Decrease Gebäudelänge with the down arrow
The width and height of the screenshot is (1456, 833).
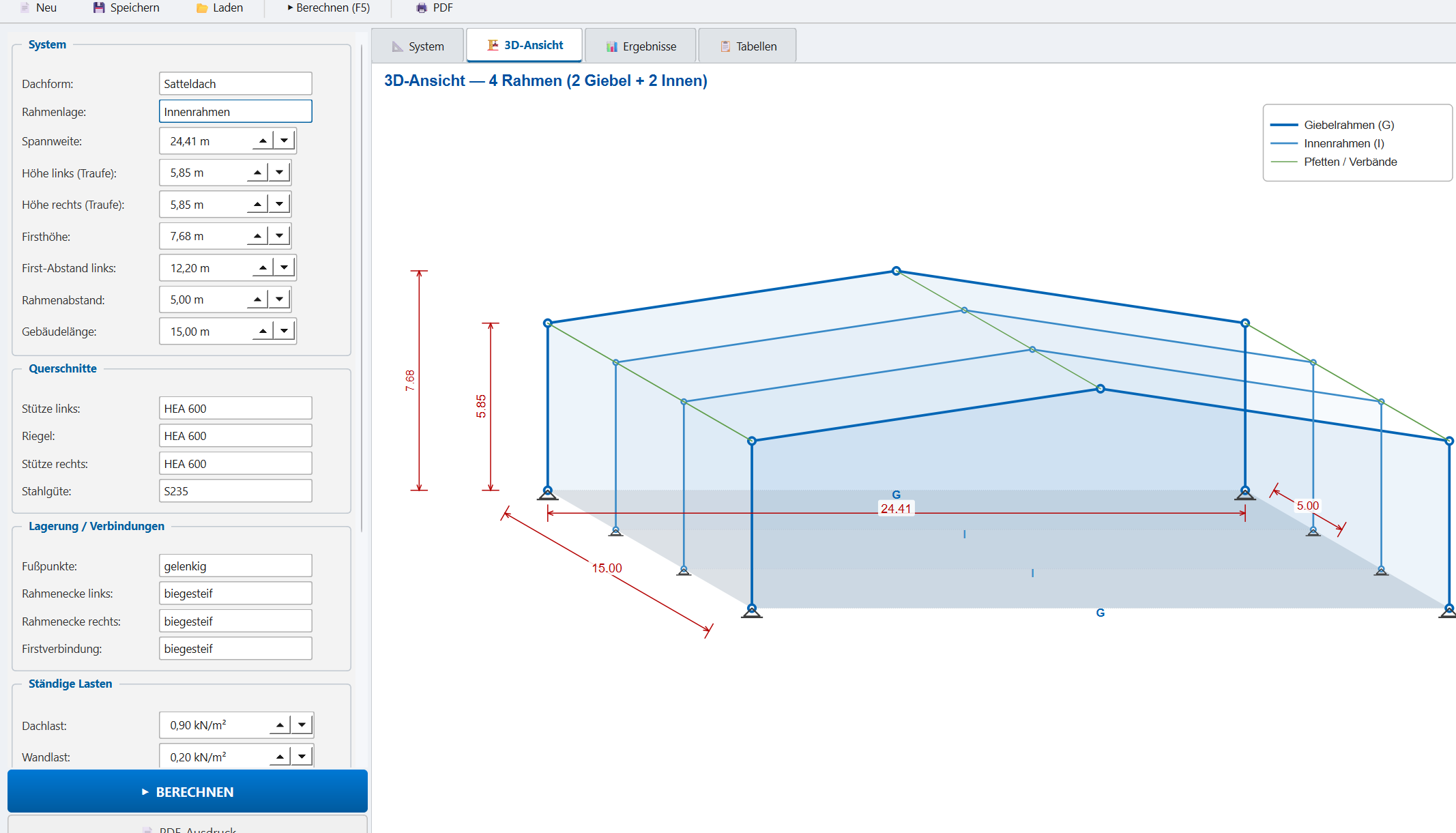coord(285,331)
